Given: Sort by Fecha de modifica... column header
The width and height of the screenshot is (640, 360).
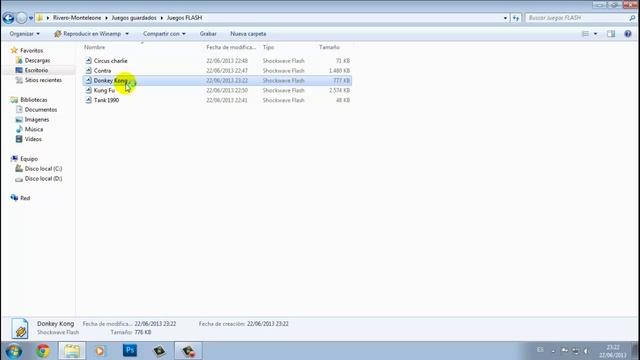Looking at the screenshot, I should coord(231,47).
